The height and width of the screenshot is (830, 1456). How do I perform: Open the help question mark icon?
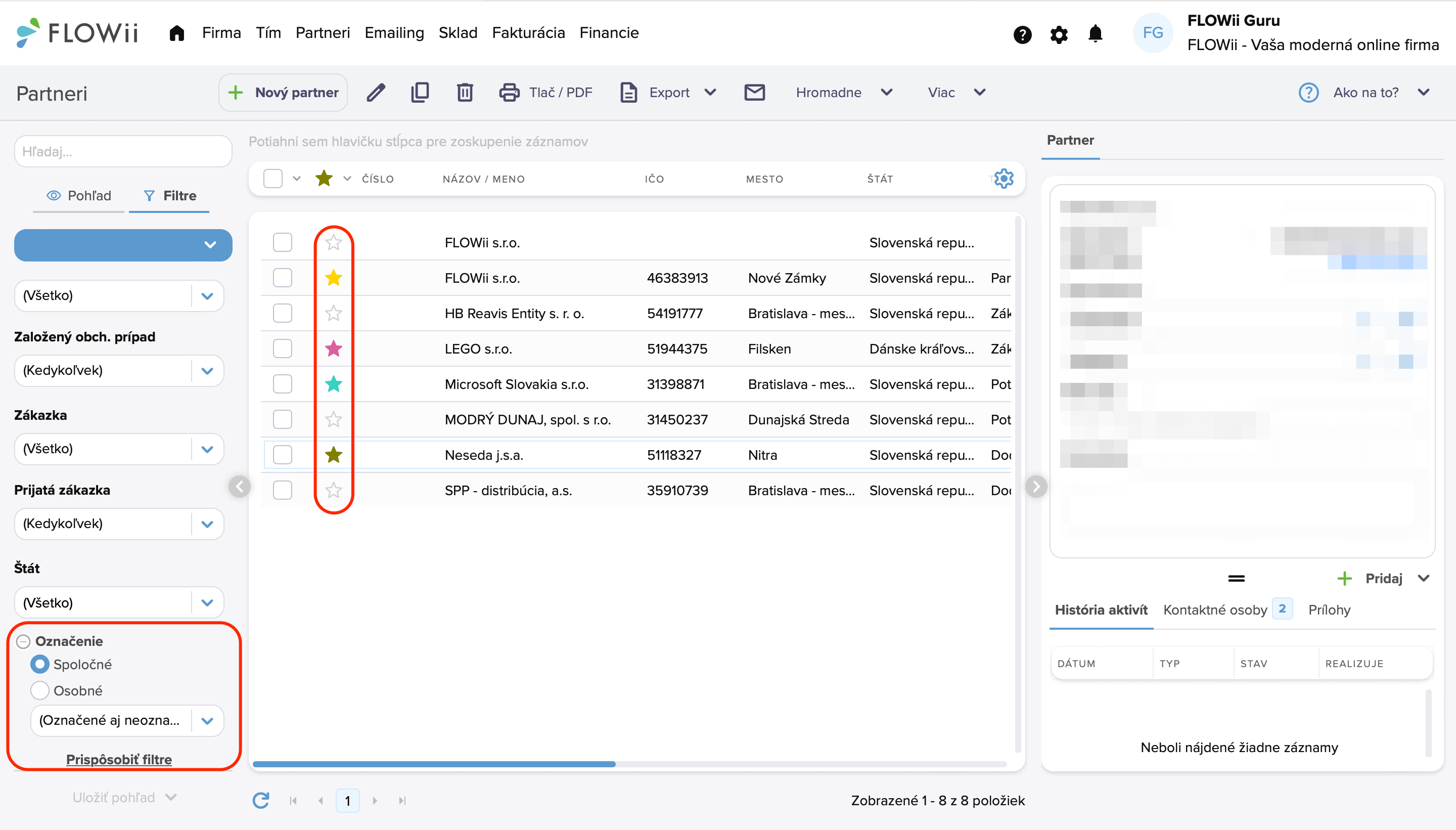1023,34
